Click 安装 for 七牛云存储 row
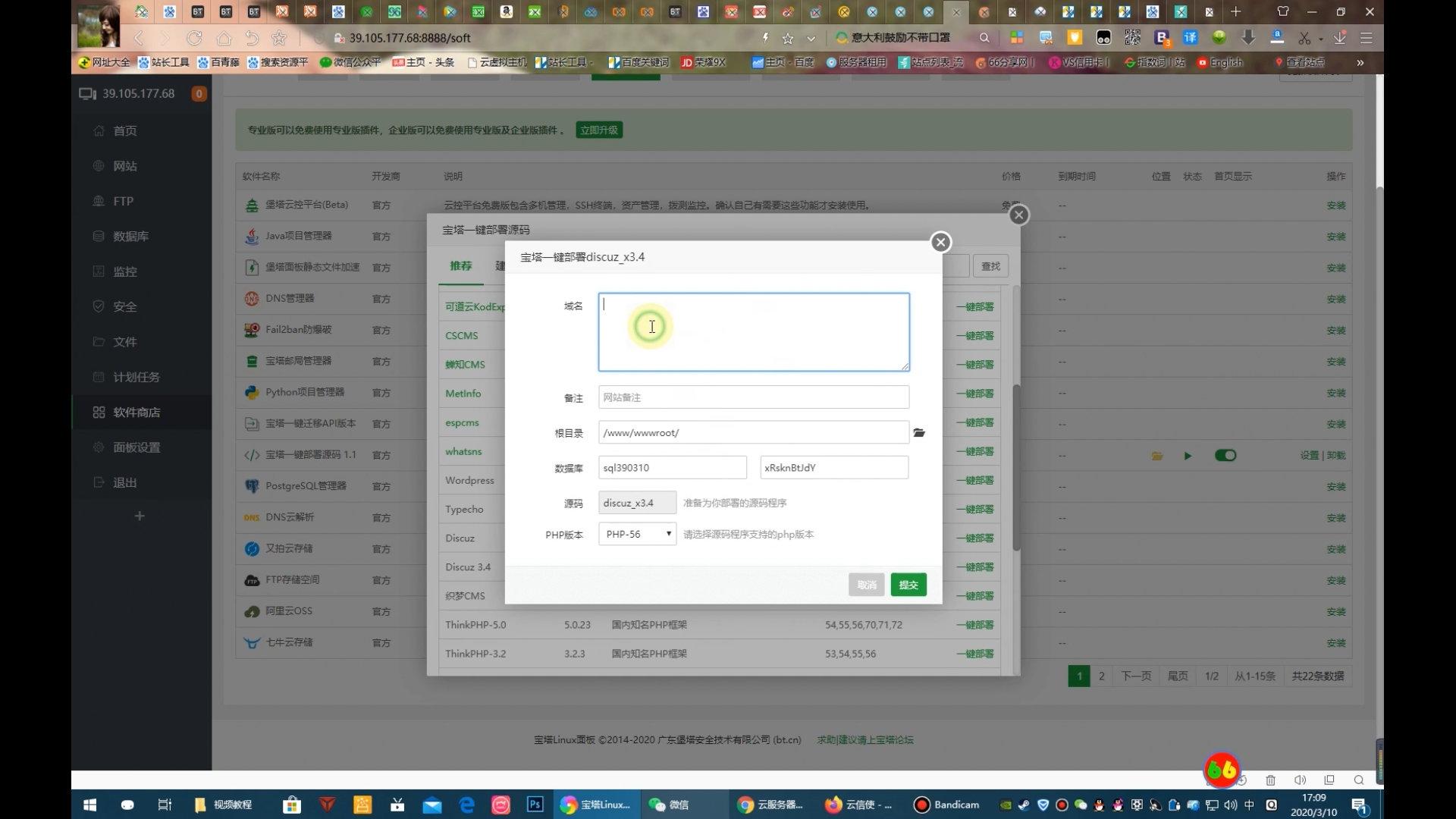The height and width of the screenshot is (819, 1456). click(x=1336, y=643)
